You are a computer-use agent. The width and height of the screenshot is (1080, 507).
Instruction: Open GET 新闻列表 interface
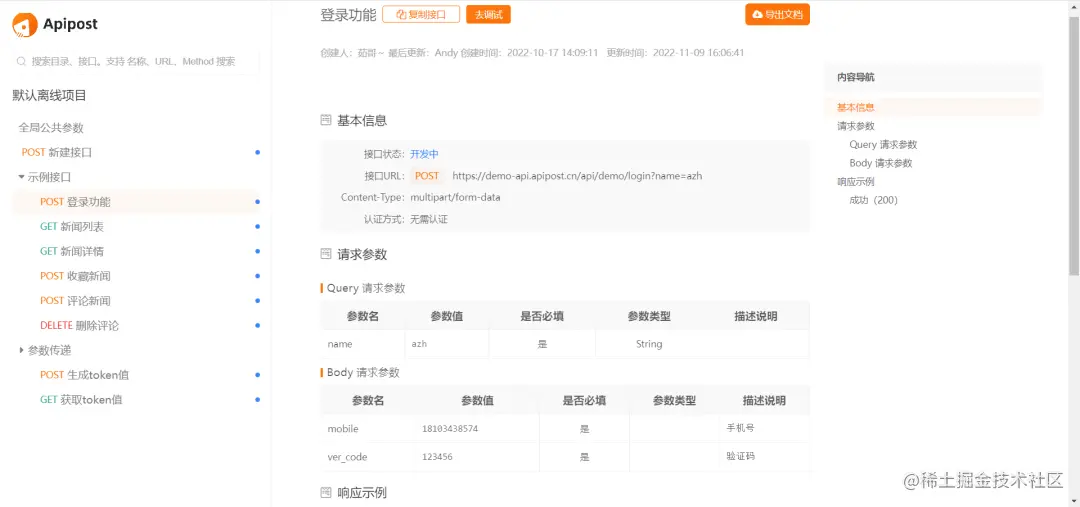(72, 227)
